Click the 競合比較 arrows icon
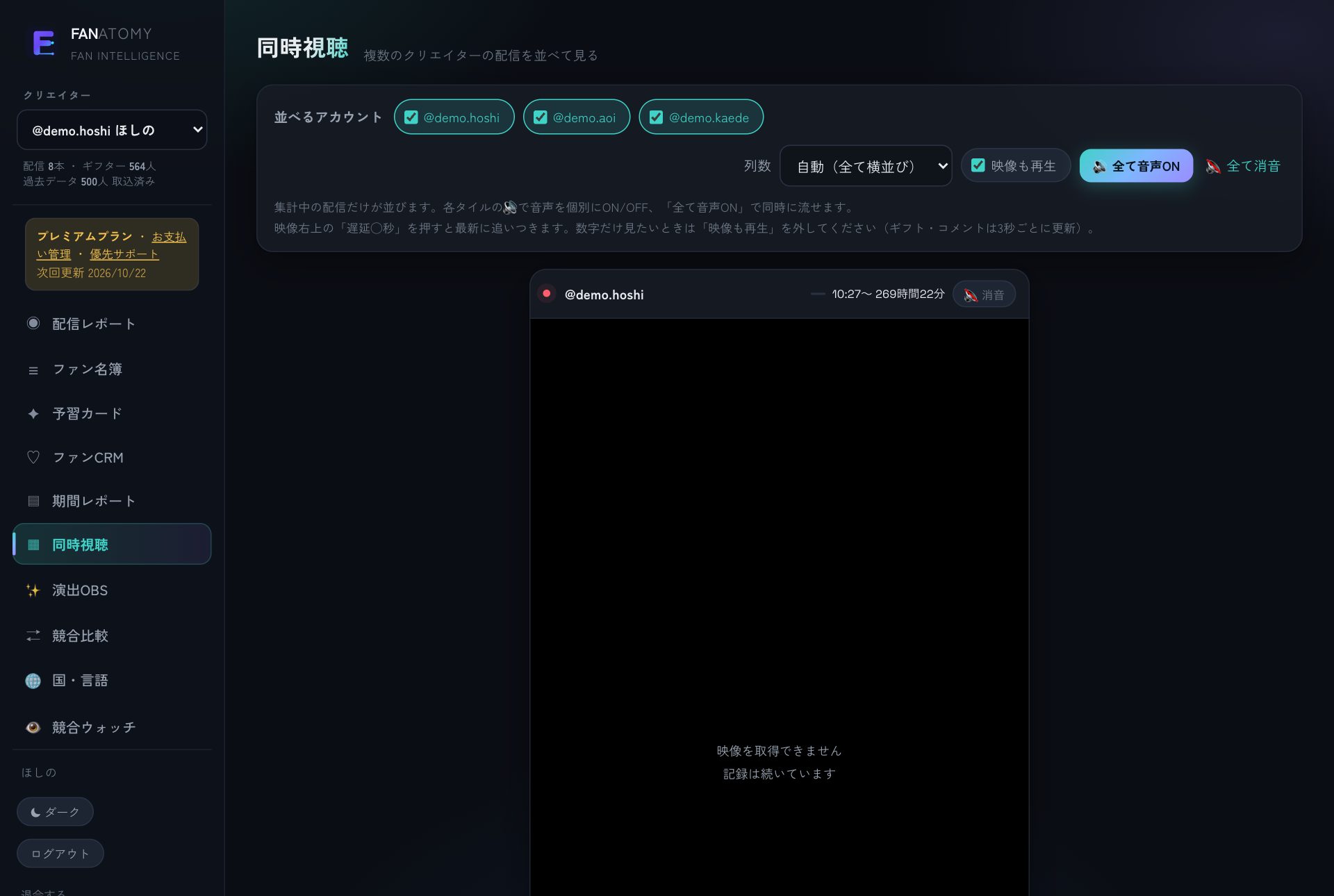 coord(33,636)
